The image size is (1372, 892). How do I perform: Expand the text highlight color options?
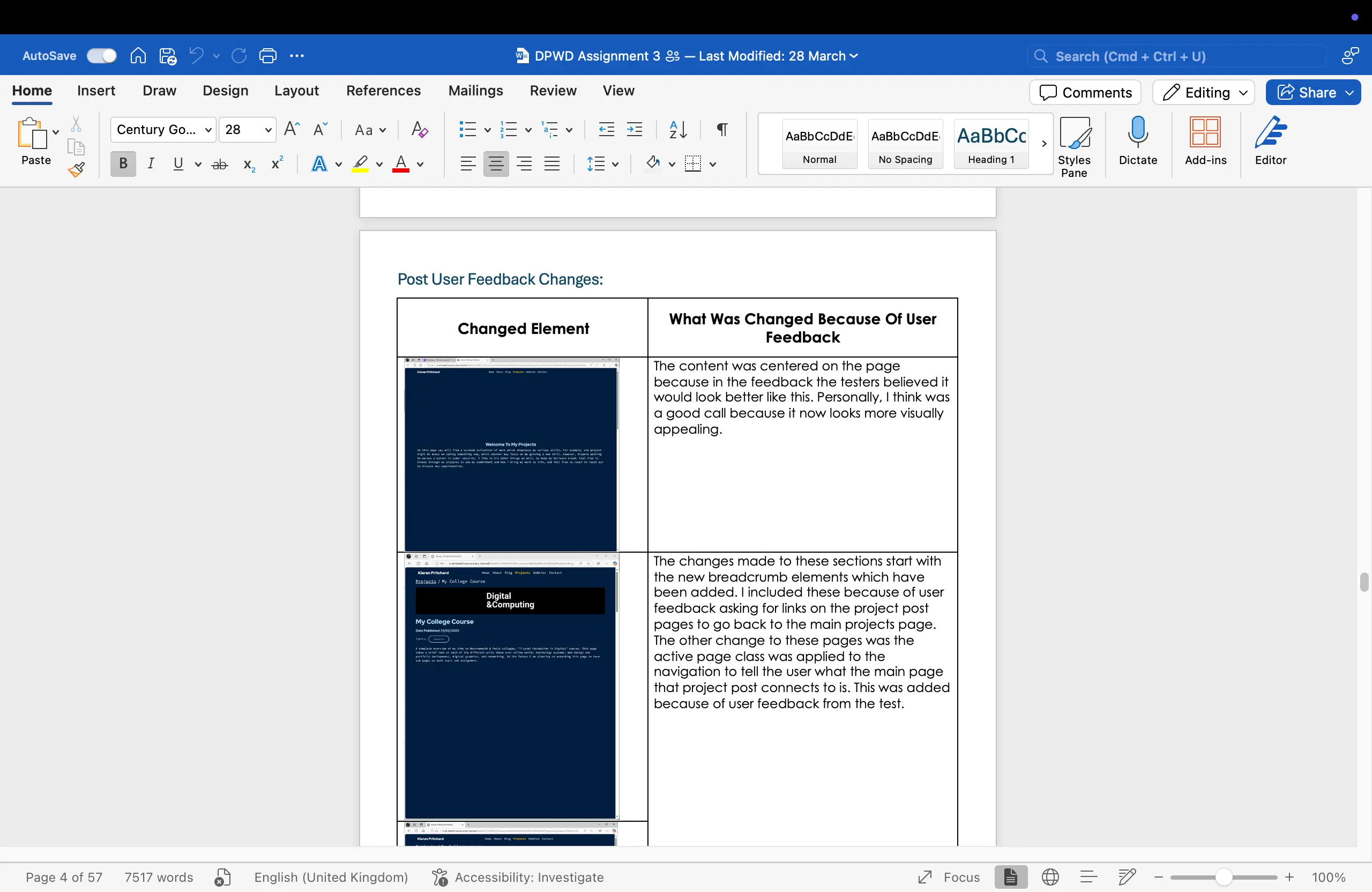pos(379,165)
